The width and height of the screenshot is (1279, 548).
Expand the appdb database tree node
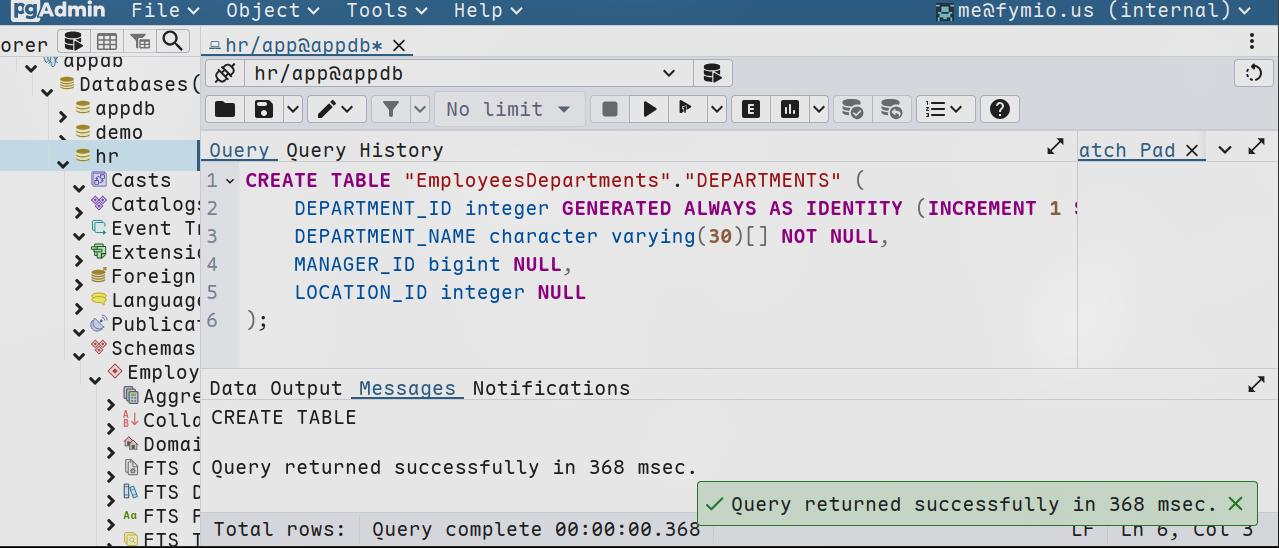click(x=63, y=109)
